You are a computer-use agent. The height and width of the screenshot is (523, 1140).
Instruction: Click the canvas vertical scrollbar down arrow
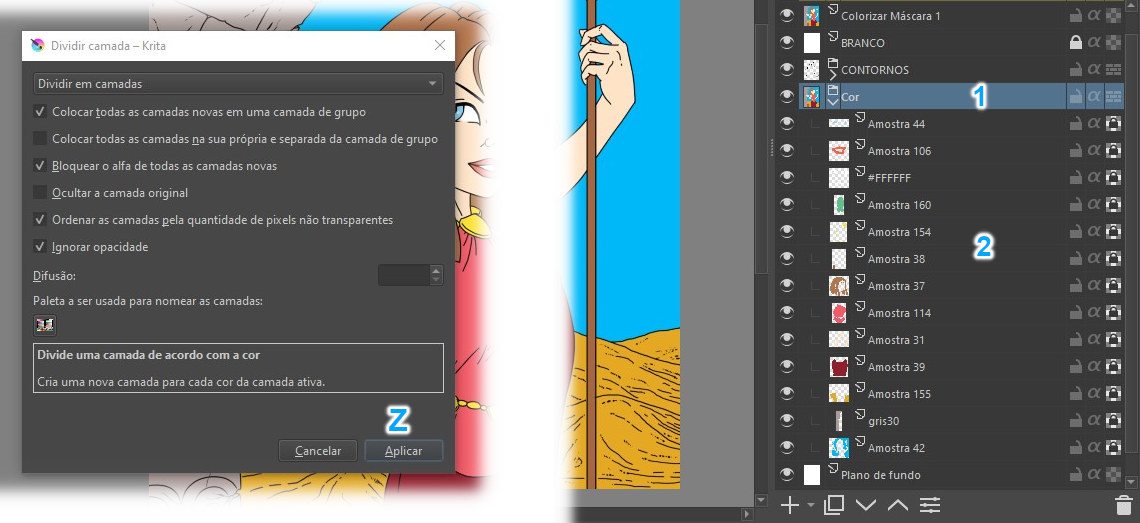click(761, 500)
